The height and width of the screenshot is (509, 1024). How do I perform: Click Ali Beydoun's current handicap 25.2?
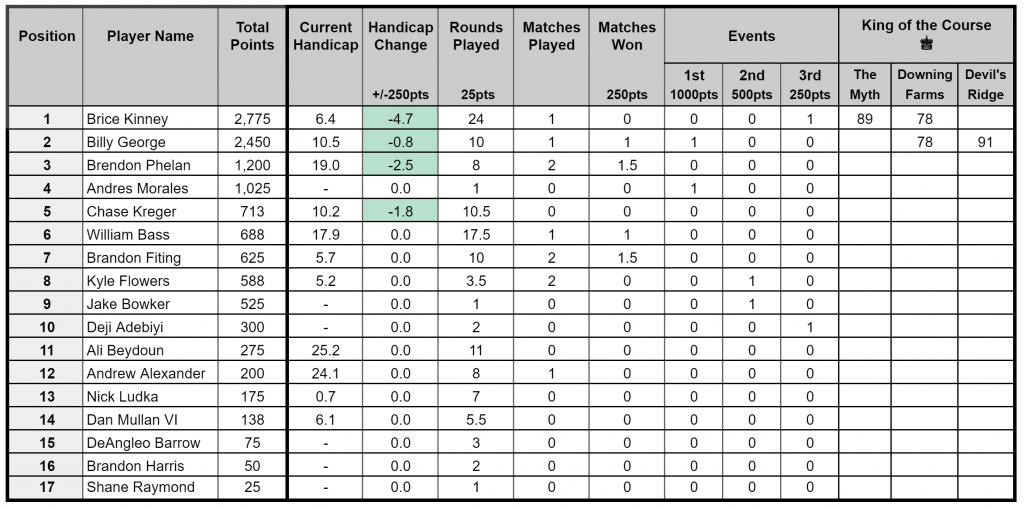(x=325, y=350)
